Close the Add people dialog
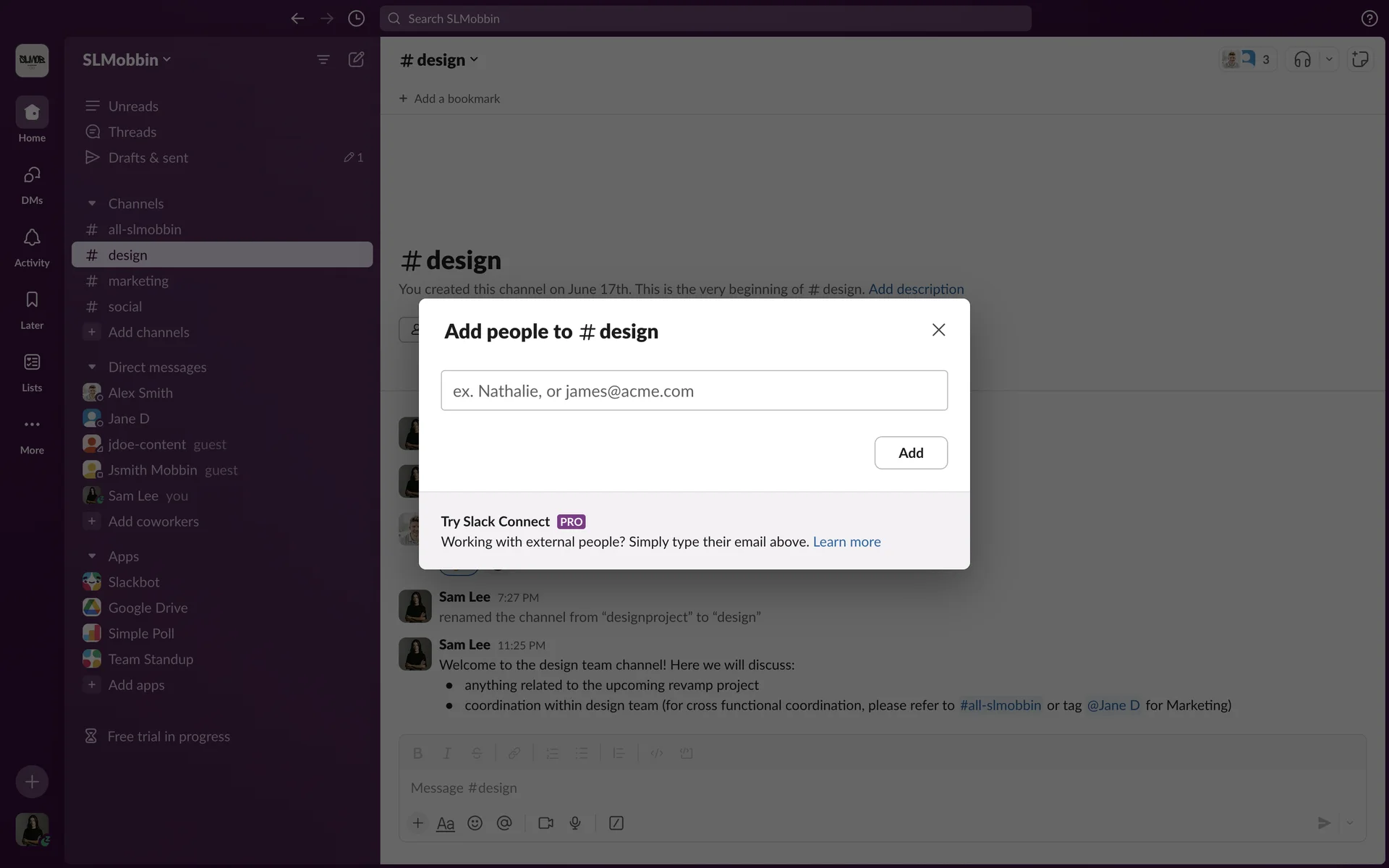 coord(938,330)
